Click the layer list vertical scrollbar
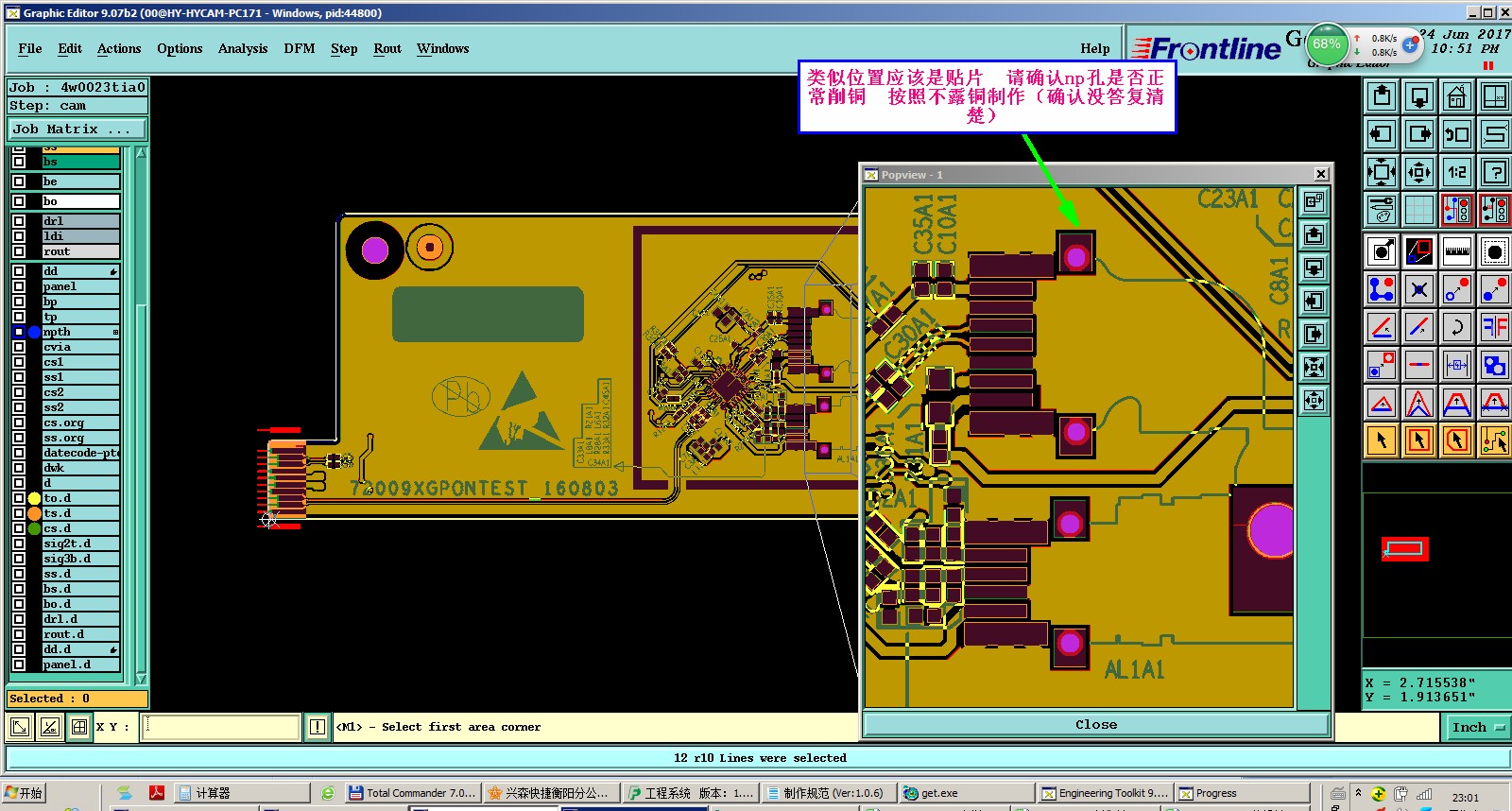Viewport: 1512px width, 811px height. click(141, 416)
